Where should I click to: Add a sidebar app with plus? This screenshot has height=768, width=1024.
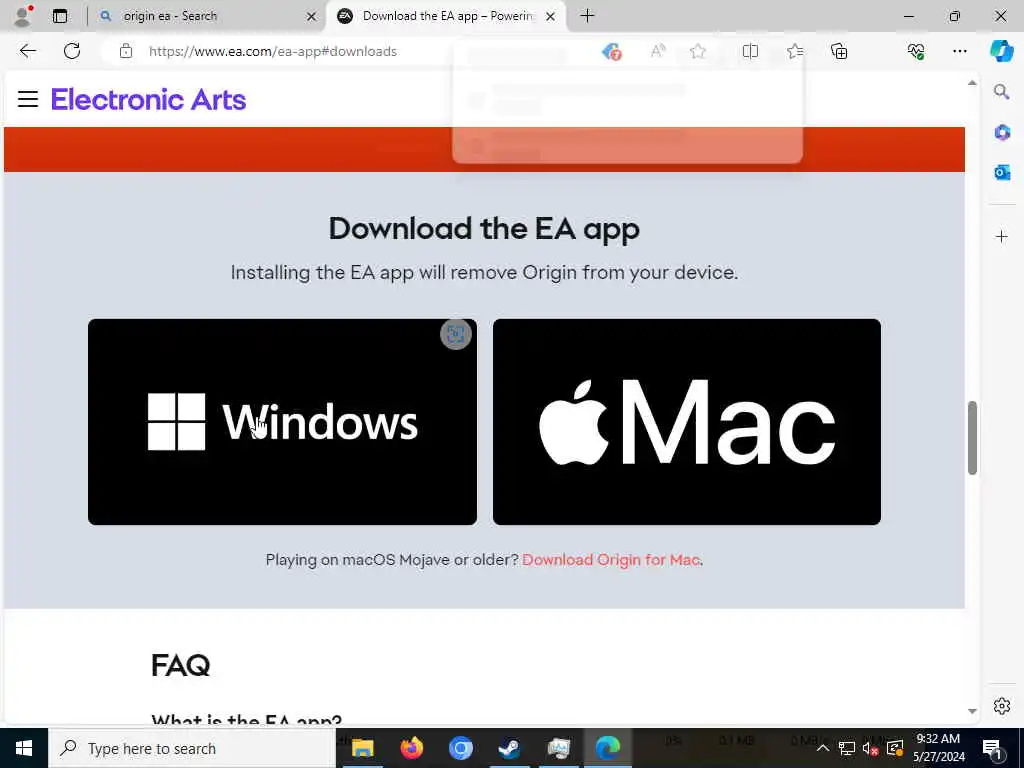(x=1002, y=236)
